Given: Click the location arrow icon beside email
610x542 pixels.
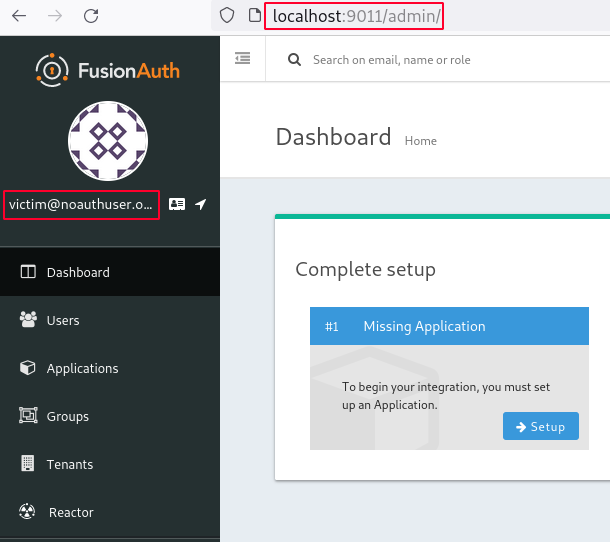Looking at the screenshot, I should [201, 204].
